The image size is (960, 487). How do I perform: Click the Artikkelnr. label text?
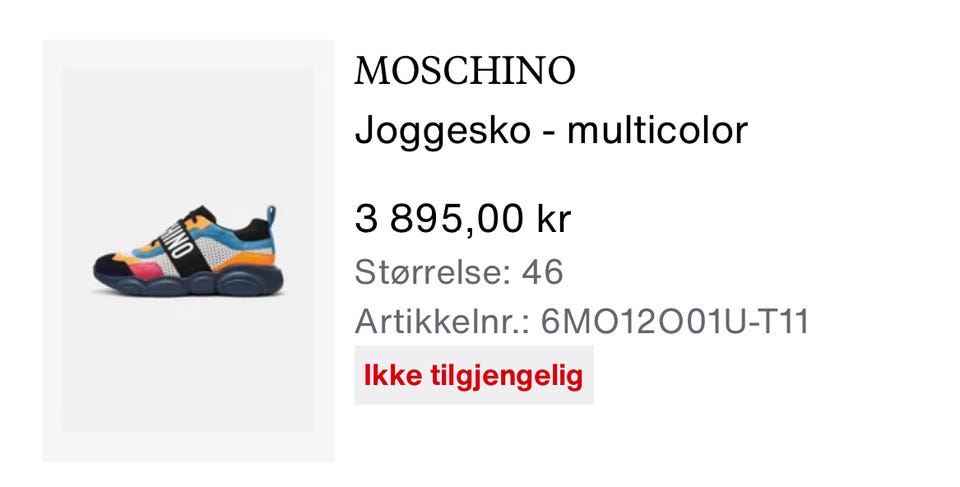(x=442, y=322)
